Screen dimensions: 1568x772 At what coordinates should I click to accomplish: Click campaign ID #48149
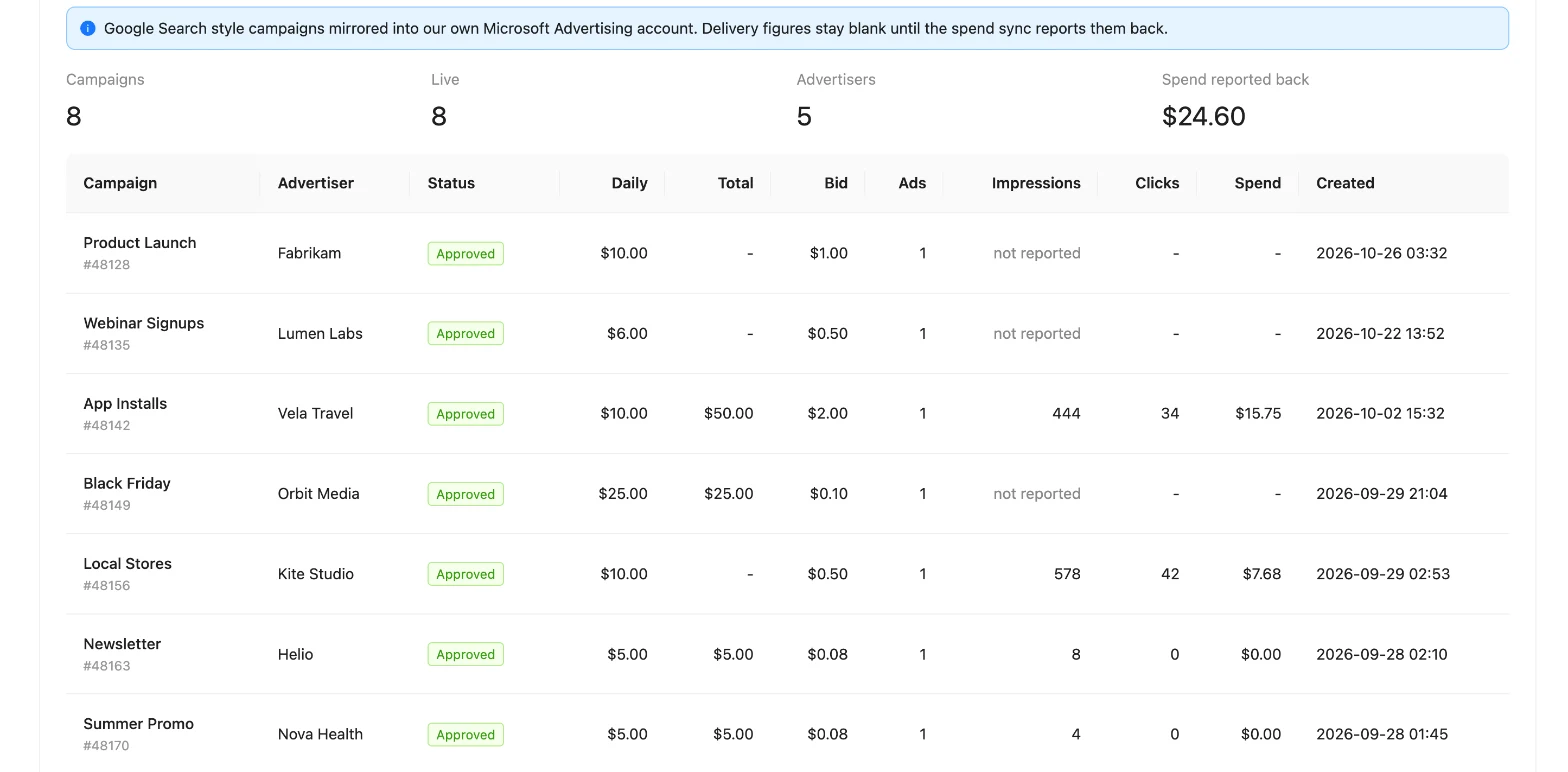(x=107, y=505)
